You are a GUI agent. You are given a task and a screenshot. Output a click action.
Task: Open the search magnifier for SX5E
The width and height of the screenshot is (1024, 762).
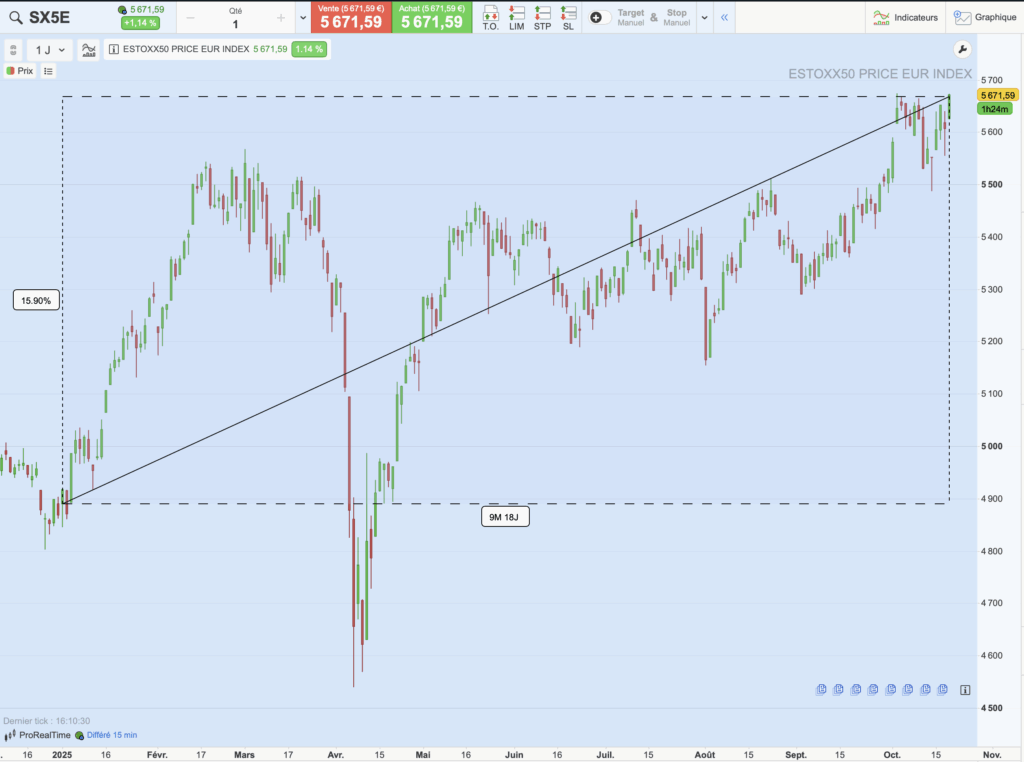pyautogui.click(x=15, y=16)
